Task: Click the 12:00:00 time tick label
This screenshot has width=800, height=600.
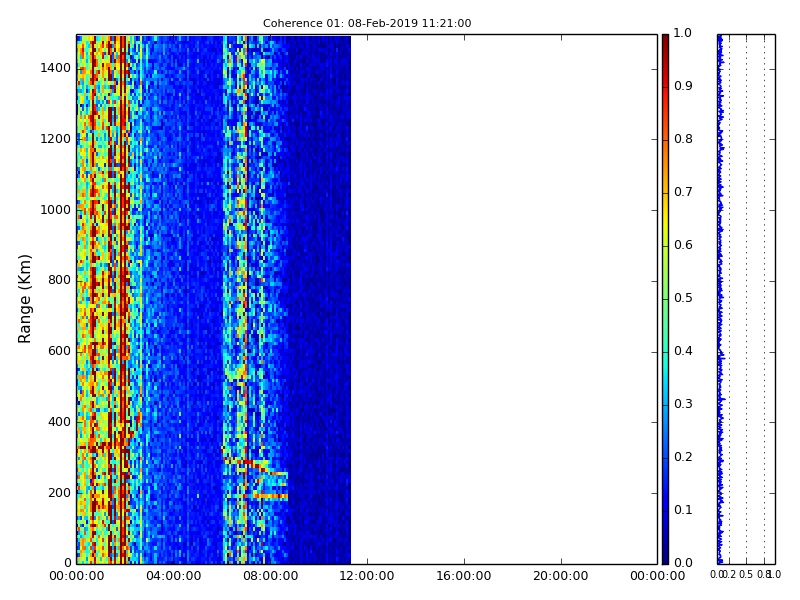Action: click(x=367, y=576)
